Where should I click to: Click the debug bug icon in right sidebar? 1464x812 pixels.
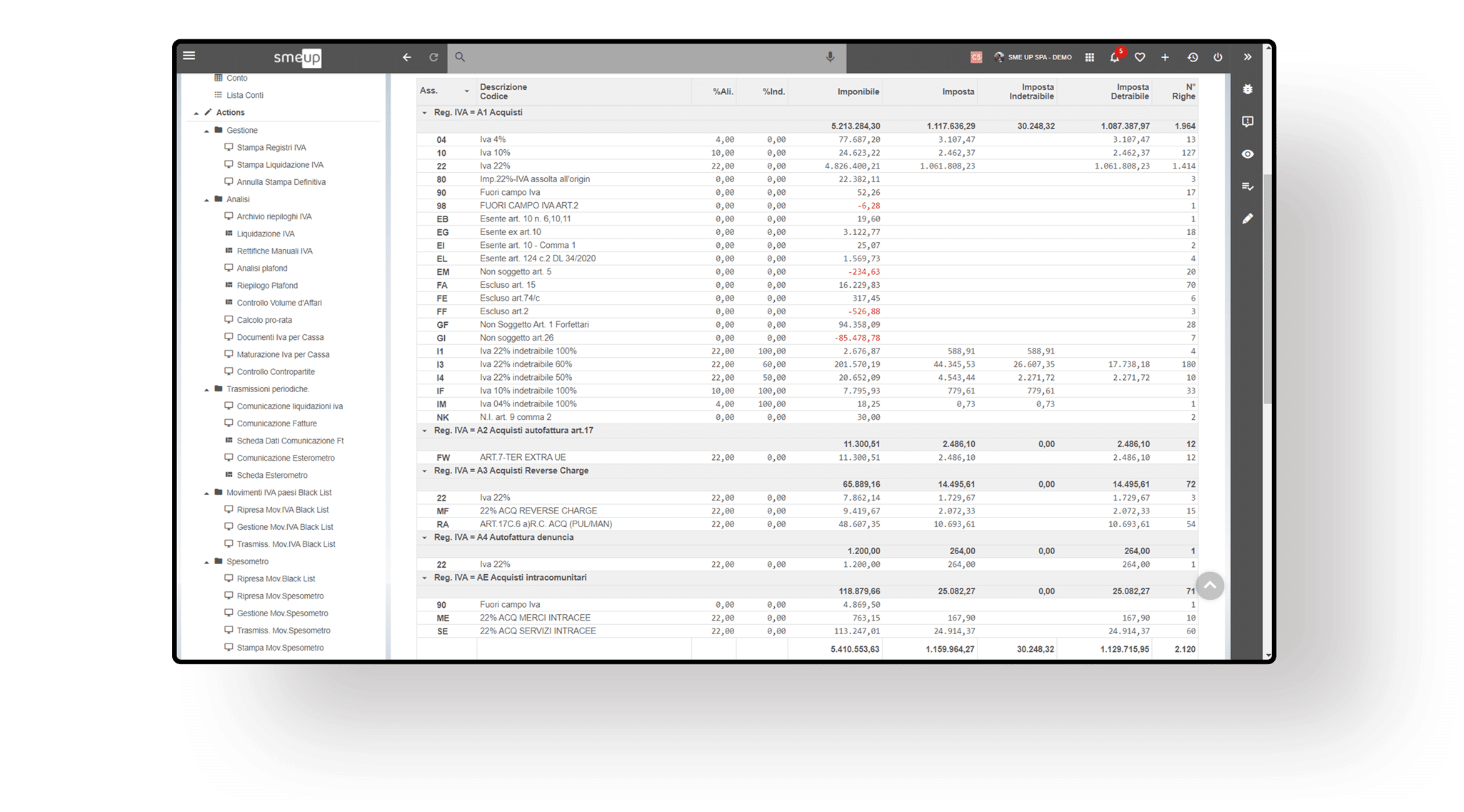(x=1248, y=89)
